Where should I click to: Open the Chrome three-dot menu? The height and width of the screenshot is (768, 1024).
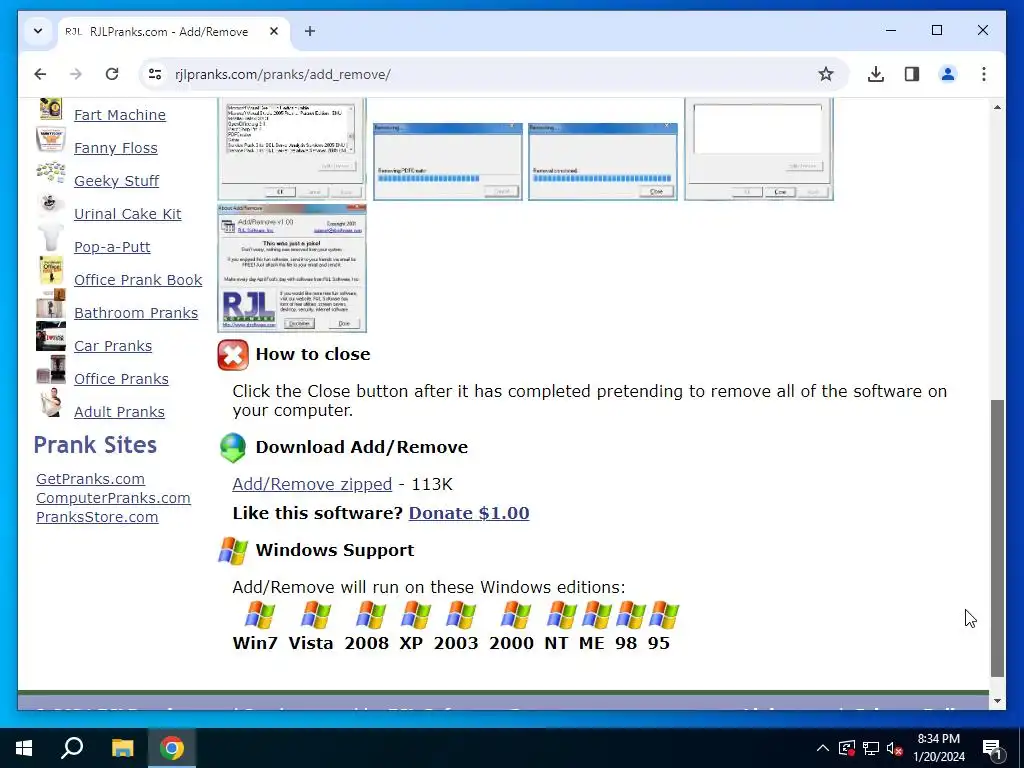pos(984,74)
